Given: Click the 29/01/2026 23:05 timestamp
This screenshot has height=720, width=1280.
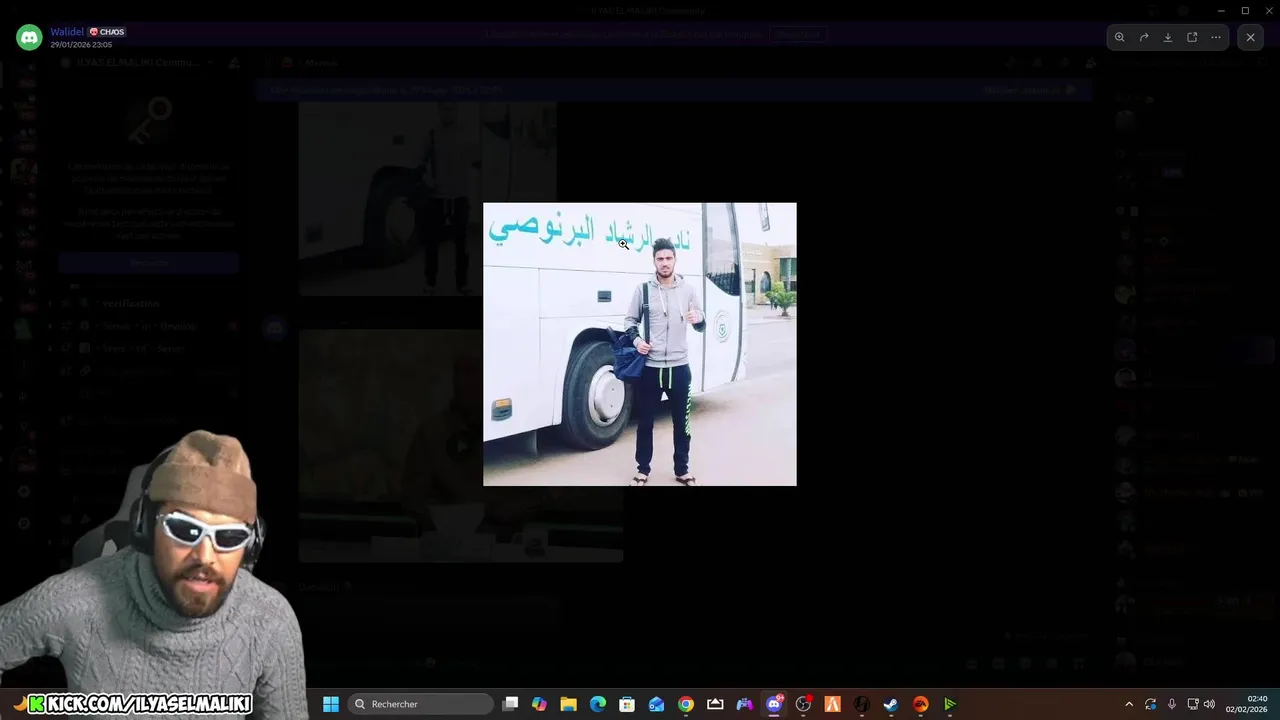Looking at the screenshot, I should pos(81,45).
